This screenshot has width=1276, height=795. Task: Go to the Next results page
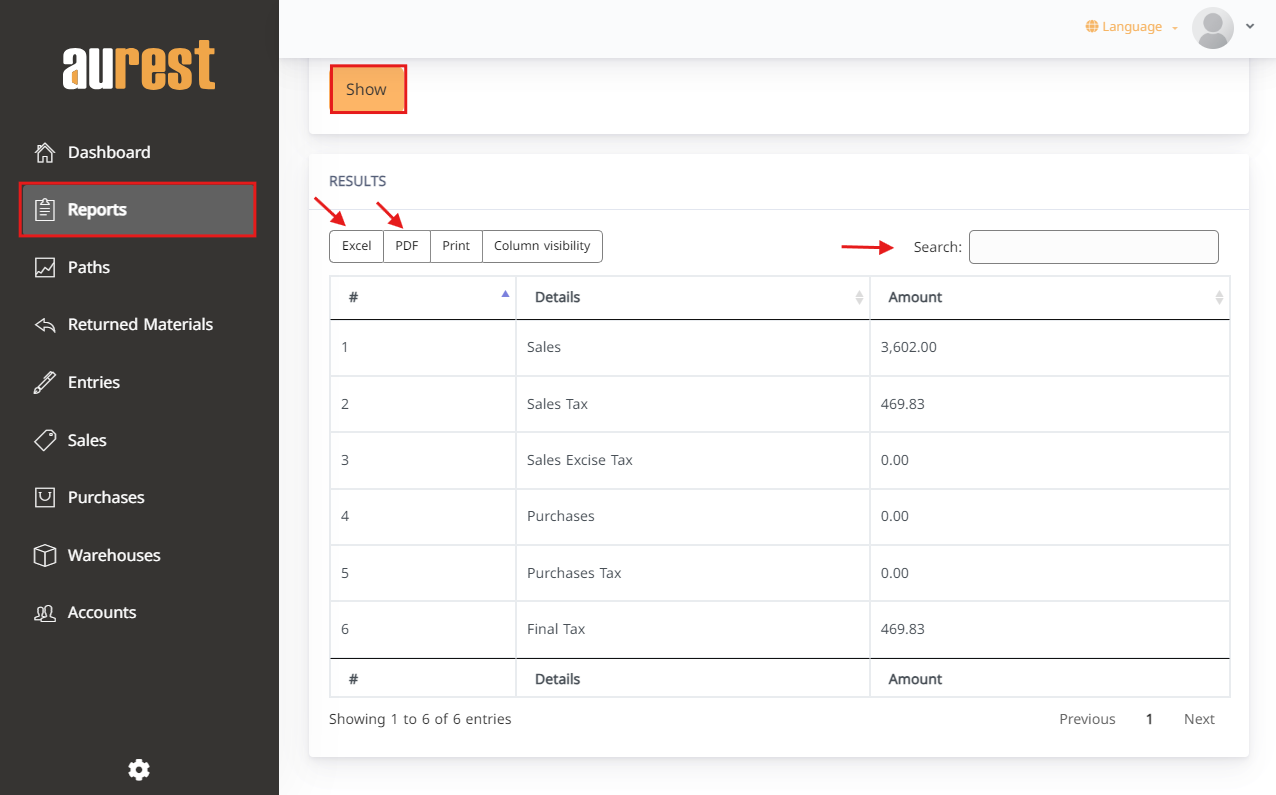[1198, 719]
